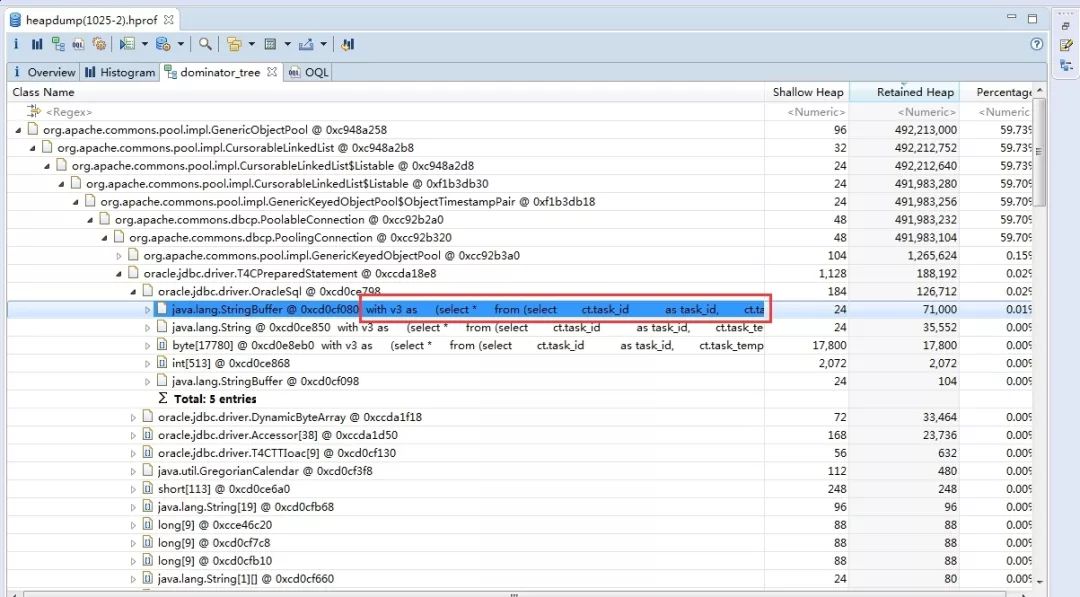Open navigation history icon in side bar
1080x597 pixels.
1066,65
